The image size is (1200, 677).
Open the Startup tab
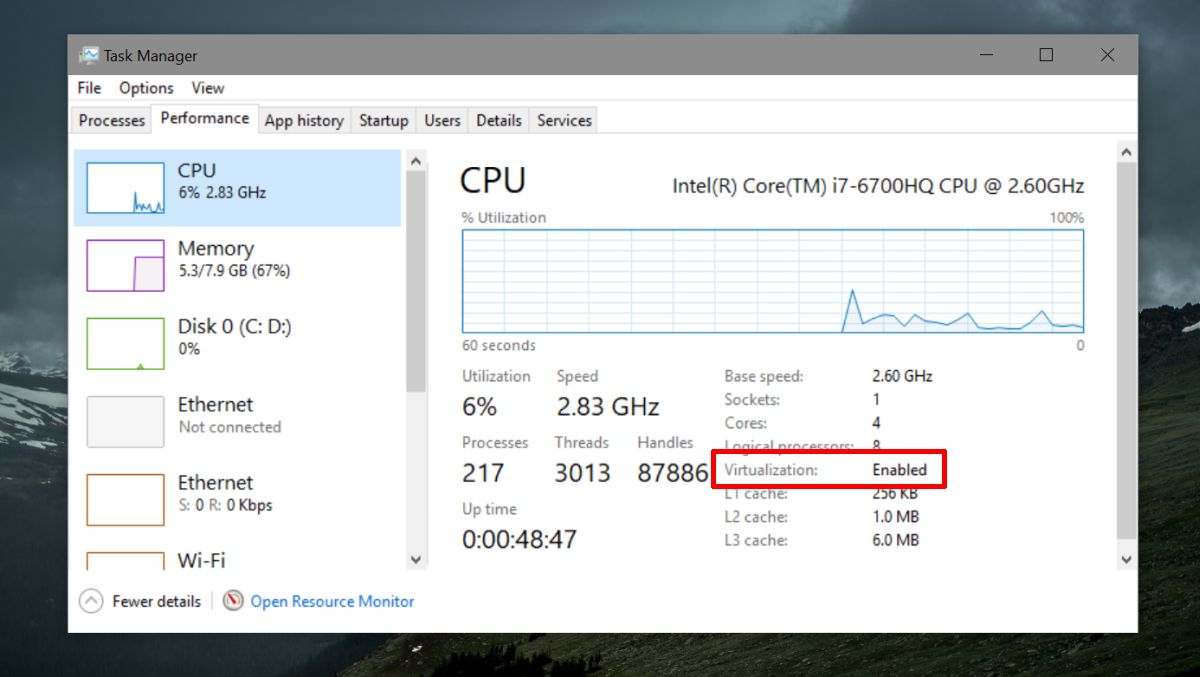pos(383,120)
